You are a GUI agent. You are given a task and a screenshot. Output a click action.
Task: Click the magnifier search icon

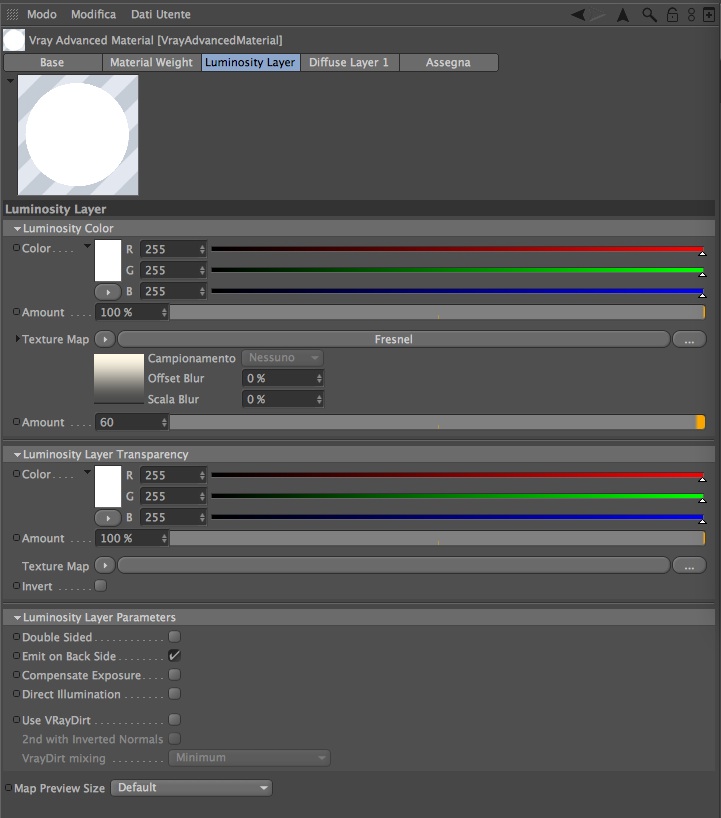click(649, 15)
